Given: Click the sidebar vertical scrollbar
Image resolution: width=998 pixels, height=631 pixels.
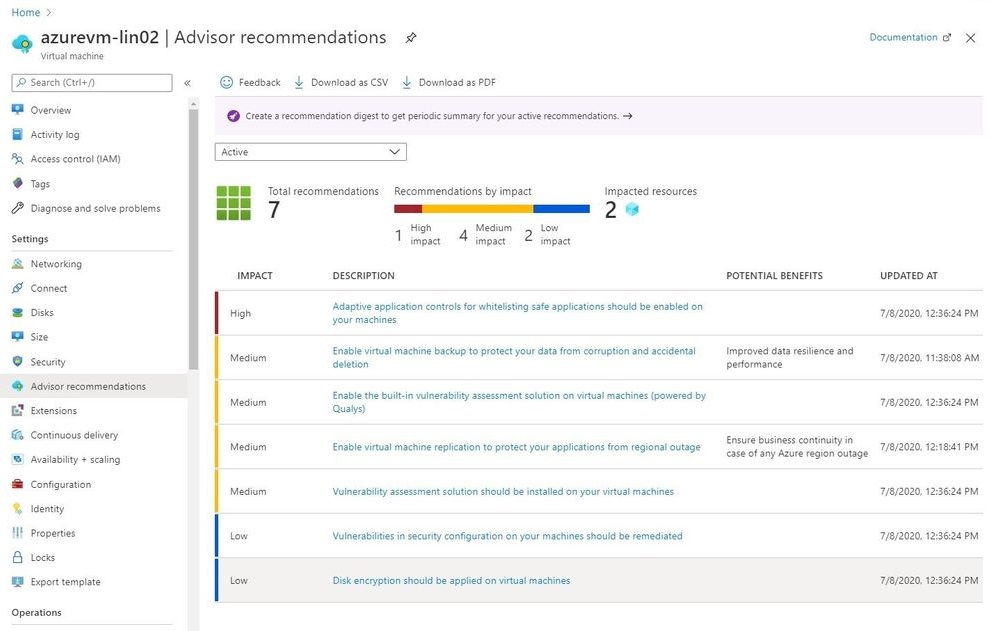Looking at the screenshot, I should coord(193,239).
